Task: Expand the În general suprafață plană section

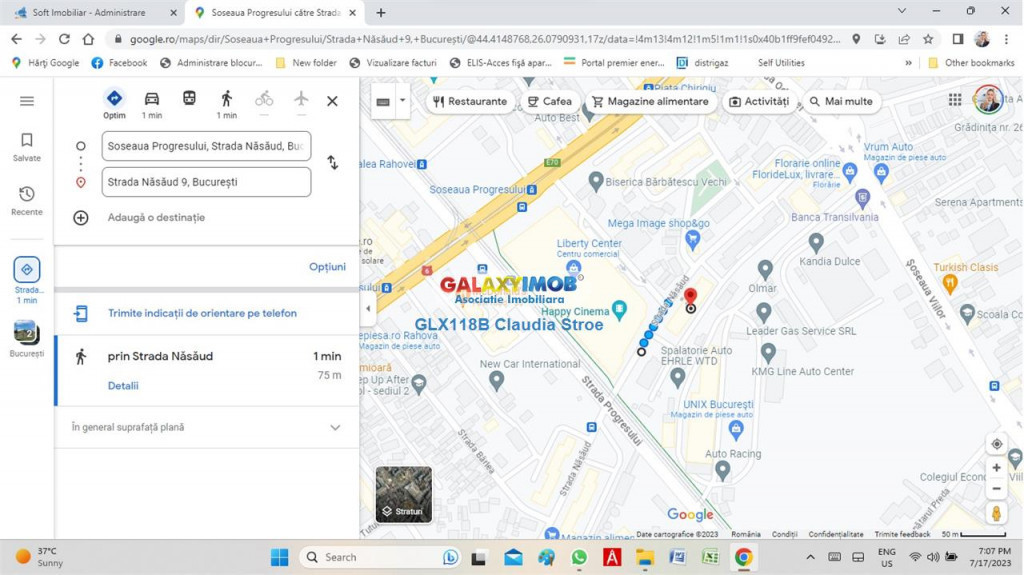Action: coord(335,427)
